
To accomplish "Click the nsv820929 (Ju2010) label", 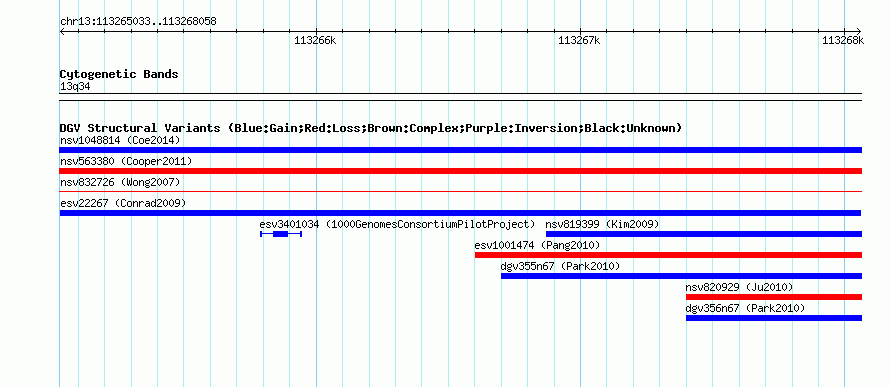I will [x=739, y=287].
